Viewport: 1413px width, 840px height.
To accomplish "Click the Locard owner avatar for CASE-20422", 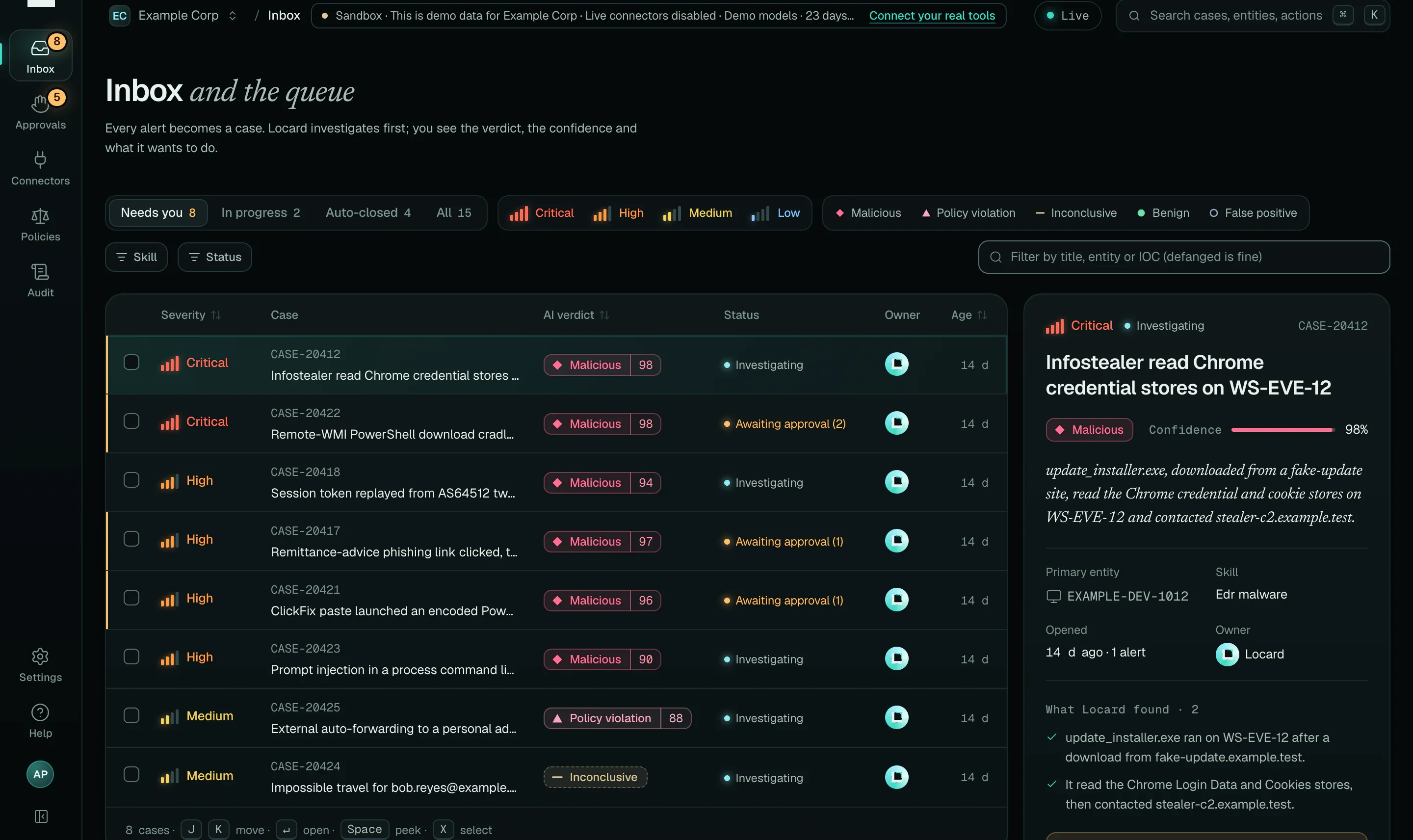I will [x=896, y=423].
